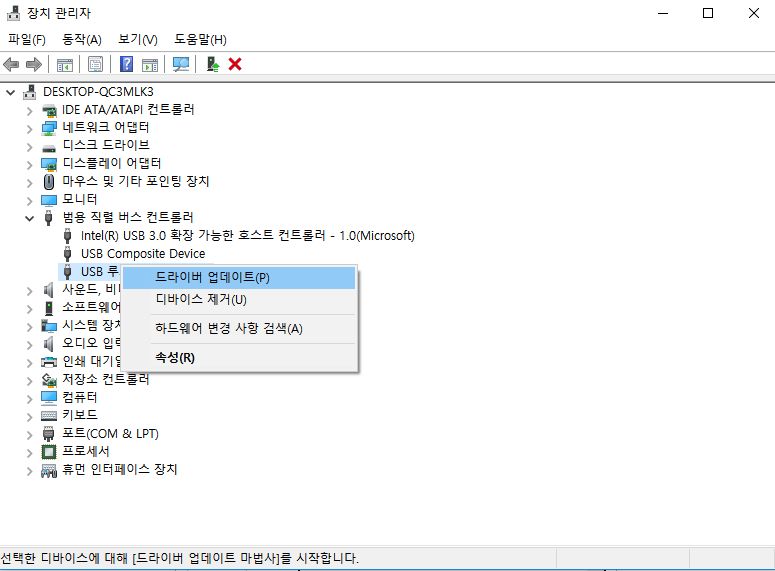
Task: Select the 디스플레이 어댑터 label
Action: pyautogui.click(x=112, y=163)
